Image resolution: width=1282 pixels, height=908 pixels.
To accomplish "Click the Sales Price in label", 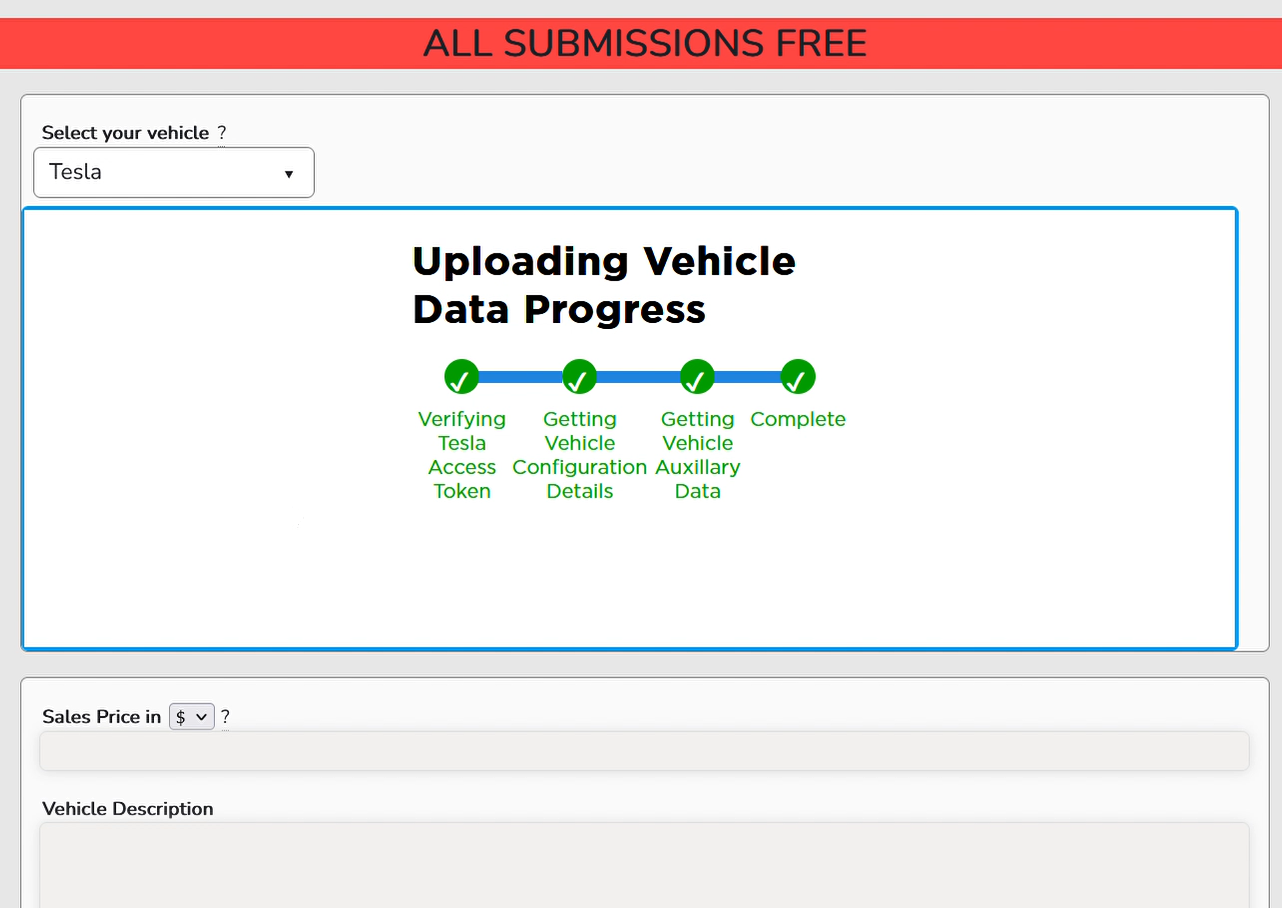I will (x=101, y=717).
